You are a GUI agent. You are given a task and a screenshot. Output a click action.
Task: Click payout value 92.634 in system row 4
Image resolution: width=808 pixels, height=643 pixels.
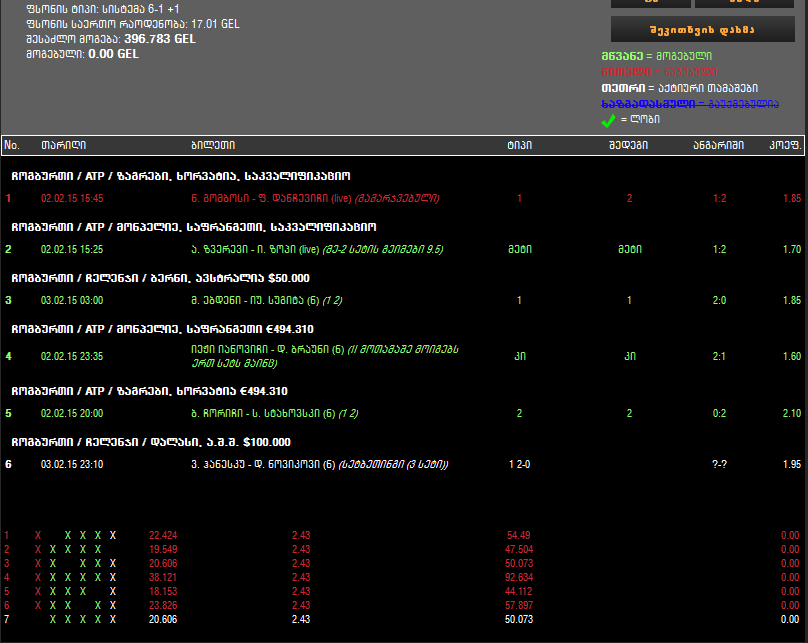click(519, 577)
